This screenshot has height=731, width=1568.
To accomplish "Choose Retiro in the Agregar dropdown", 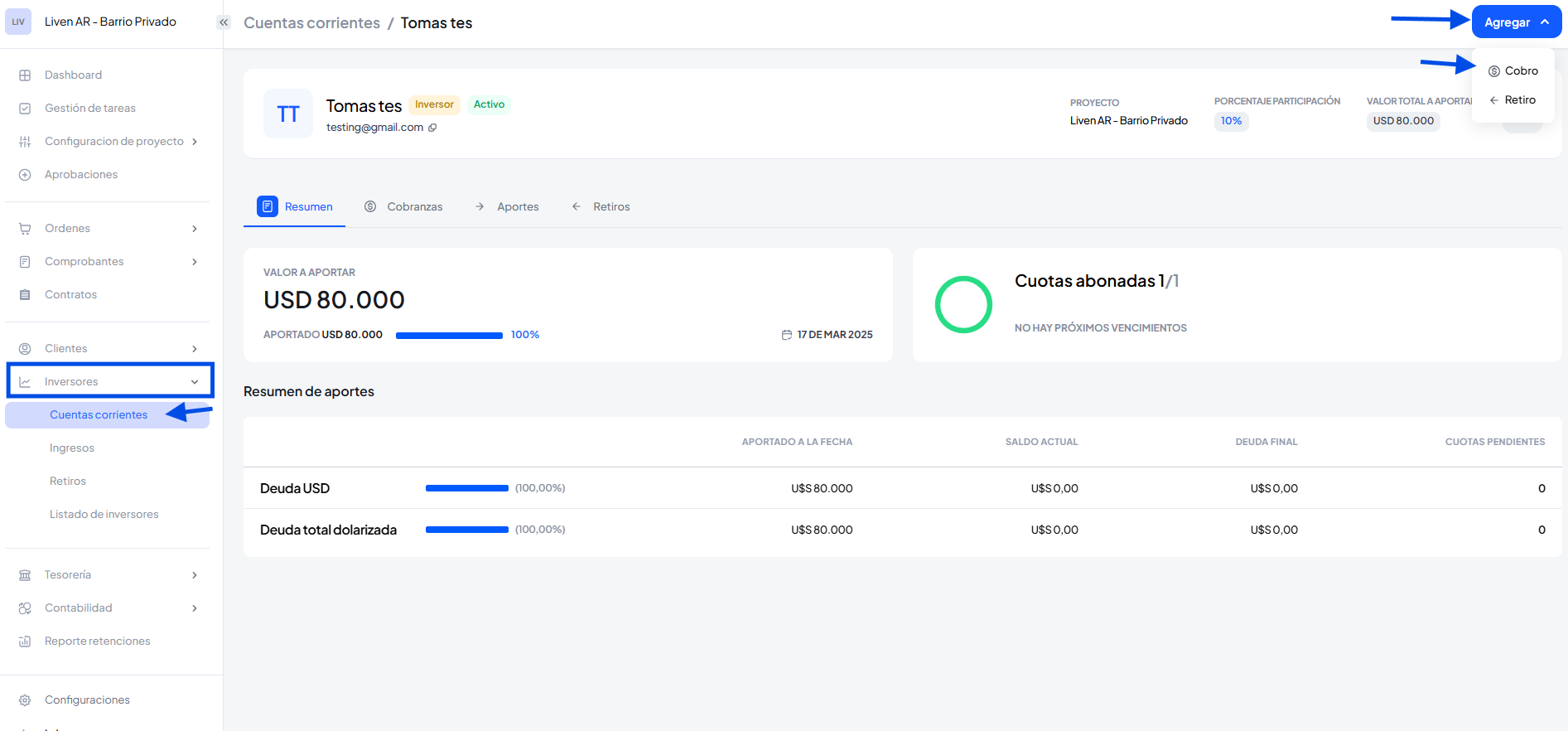I will click(1513, 100).
